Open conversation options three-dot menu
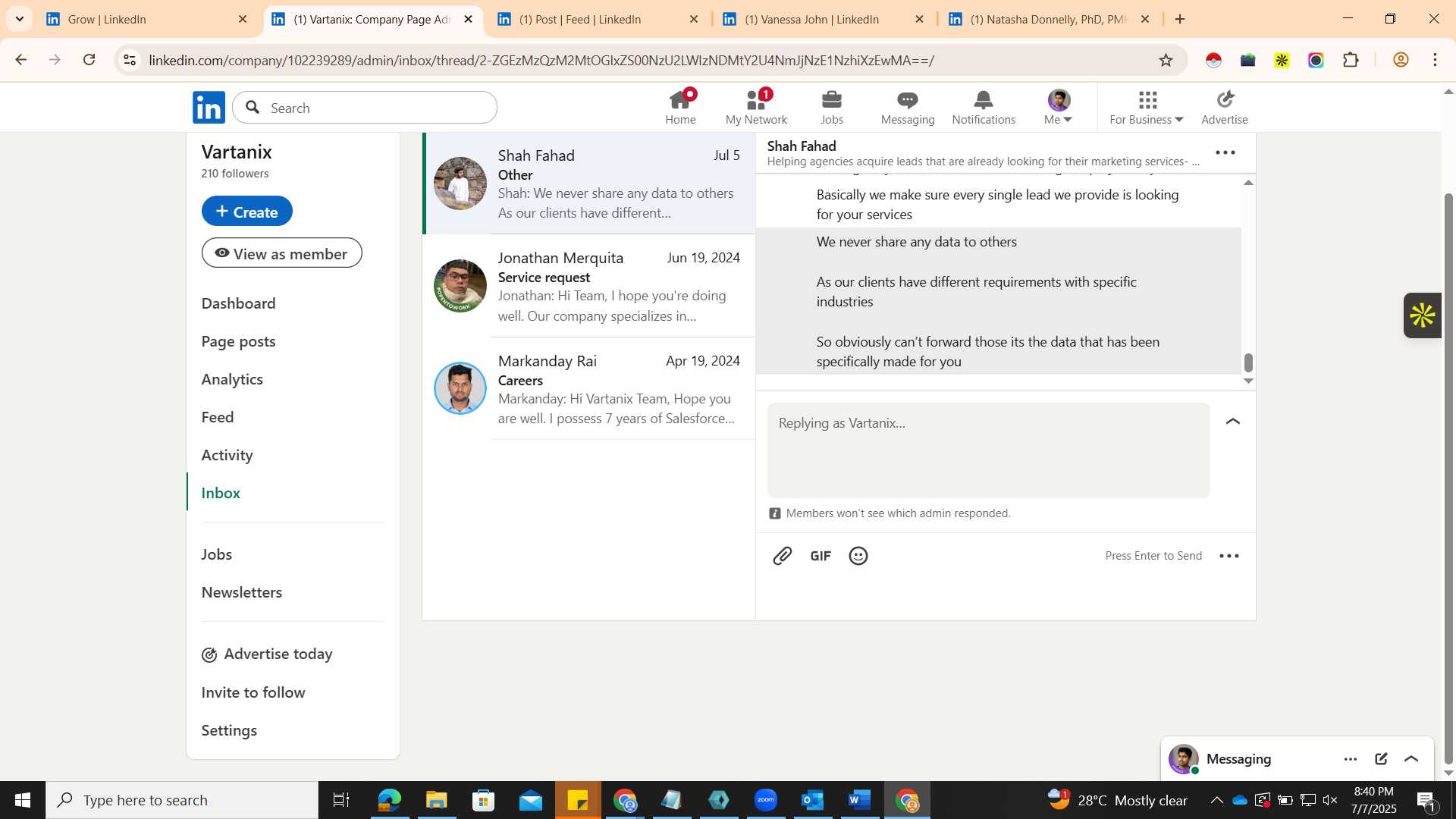Screen dimensions: 1456x819 point(1225,152)
